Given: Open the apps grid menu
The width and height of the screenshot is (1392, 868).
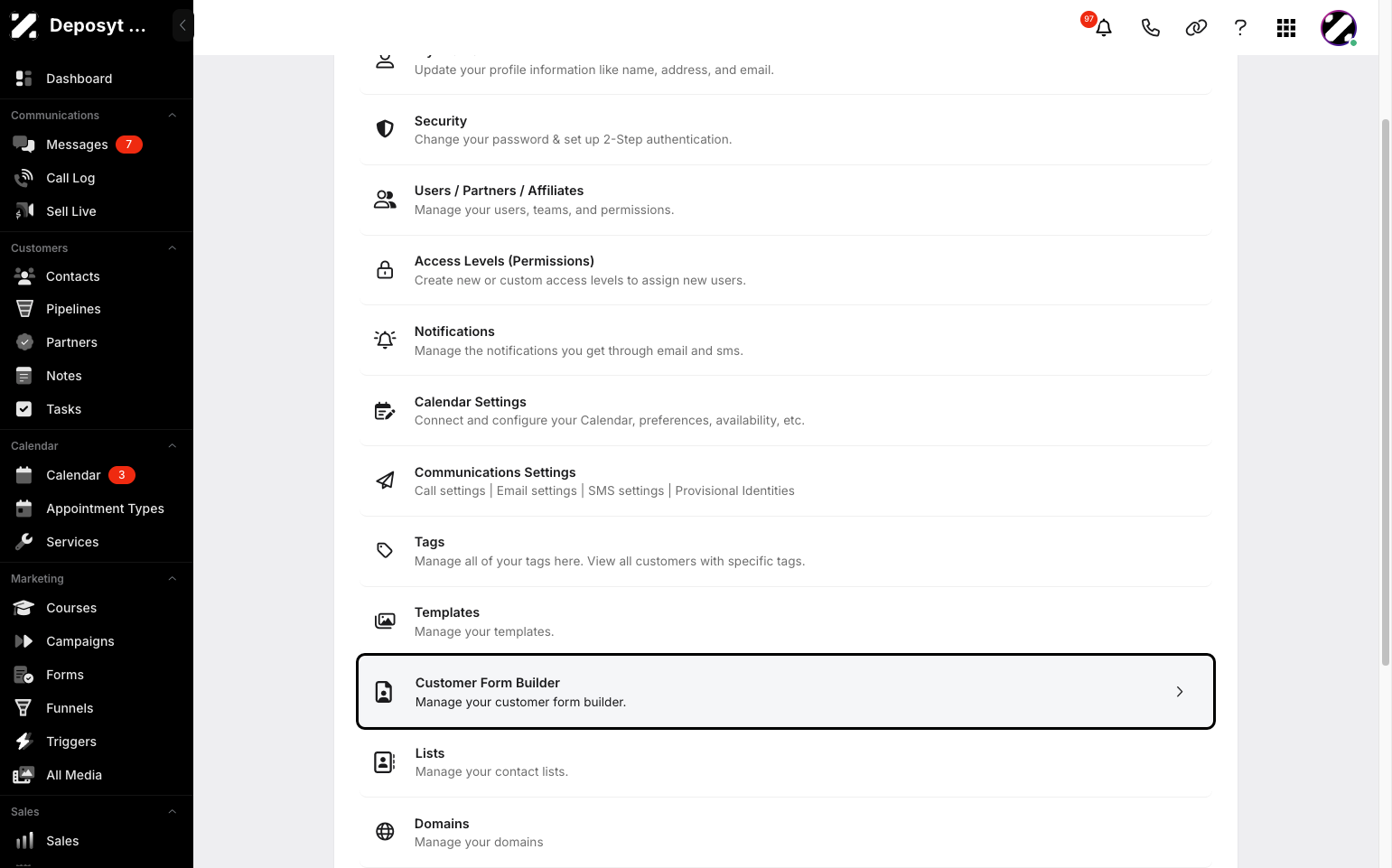Looking at the screenshot, I should click(x=1286, y=28).
